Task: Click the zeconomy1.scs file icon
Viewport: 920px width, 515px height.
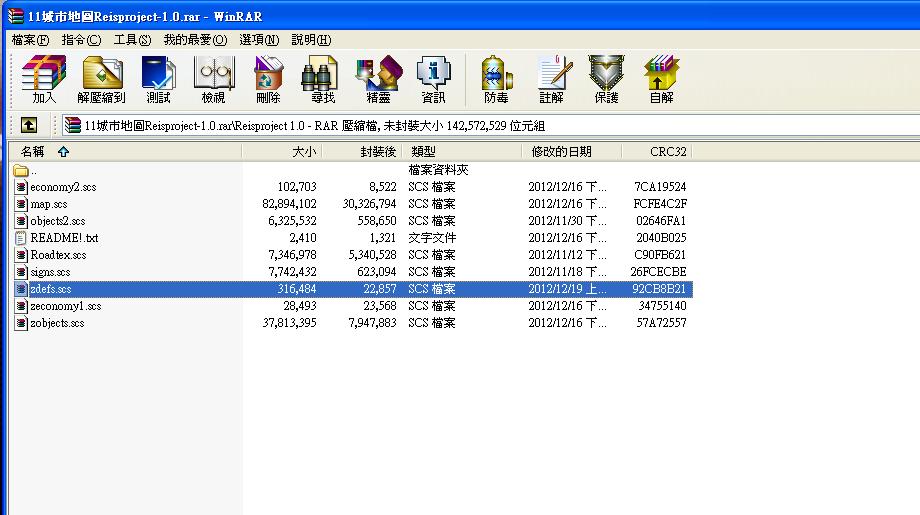Action: 21,306
